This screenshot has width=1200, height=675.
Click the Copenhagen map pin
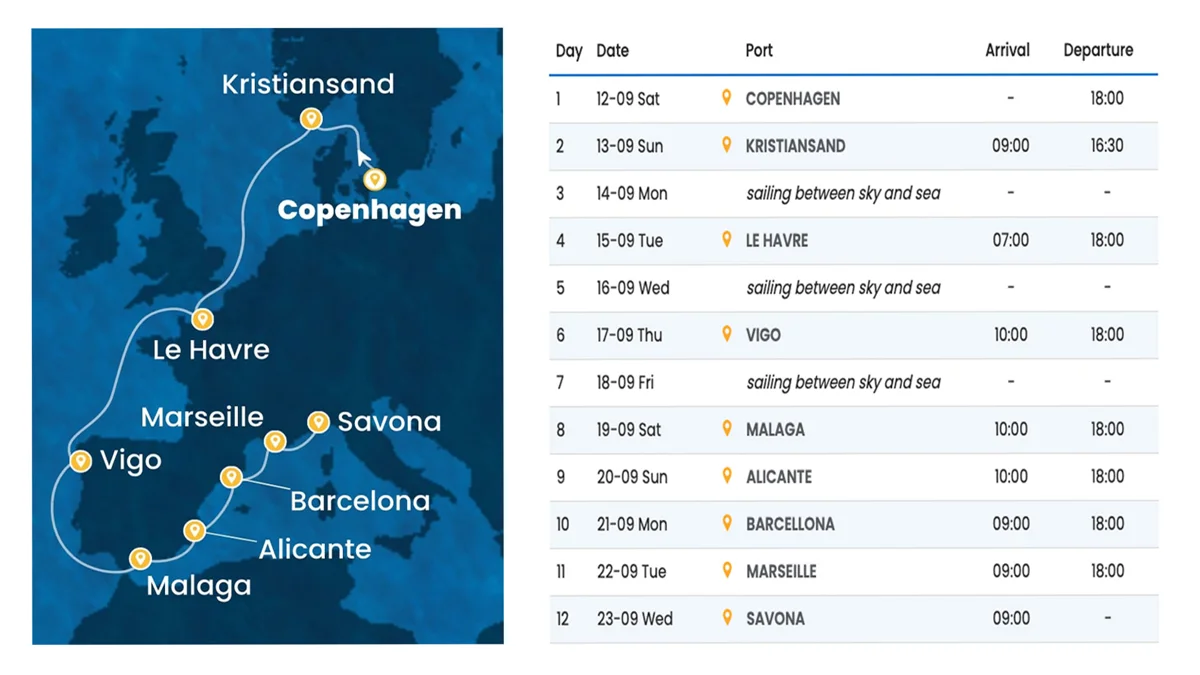(374, 180)
